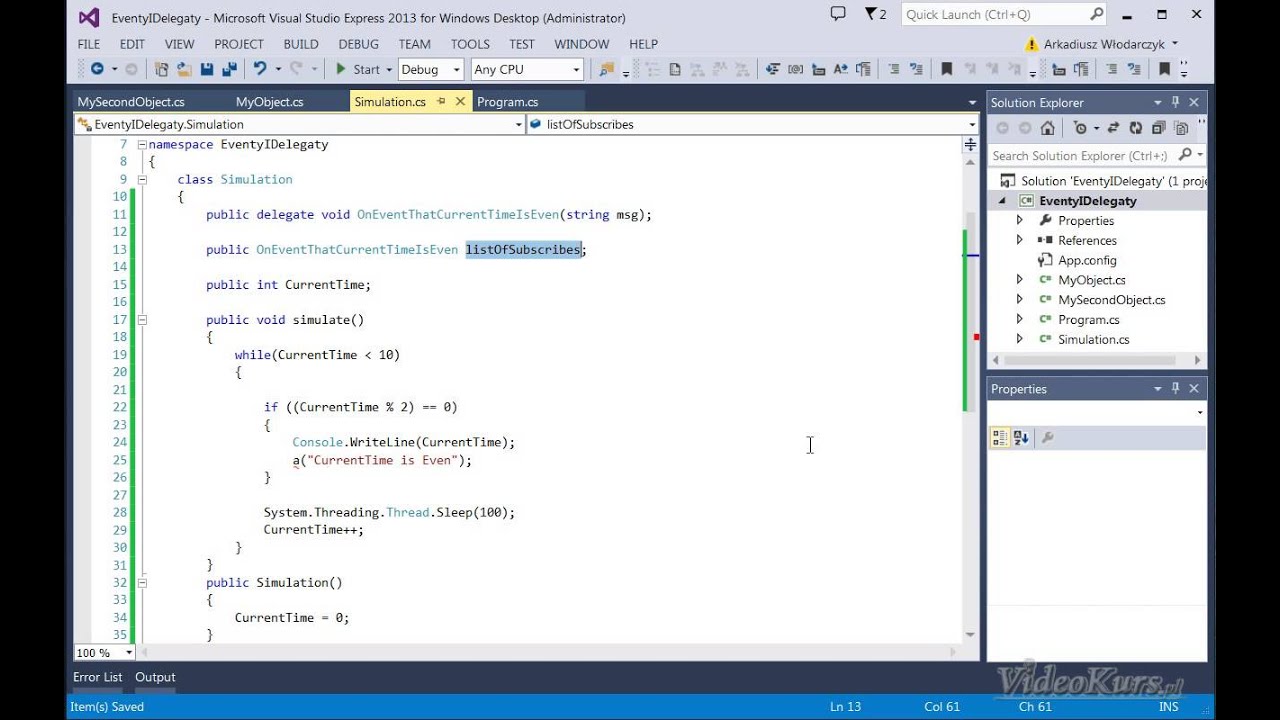
Task: Click the Arkadiusz Włodarczyk account name
Action: pos(1104,44)
